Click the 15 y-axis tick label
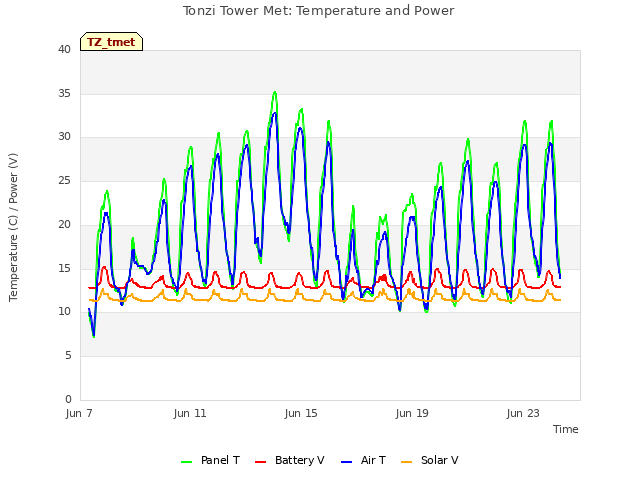The width and height of the screenshot is (640, 480). [x=64, y=268]
